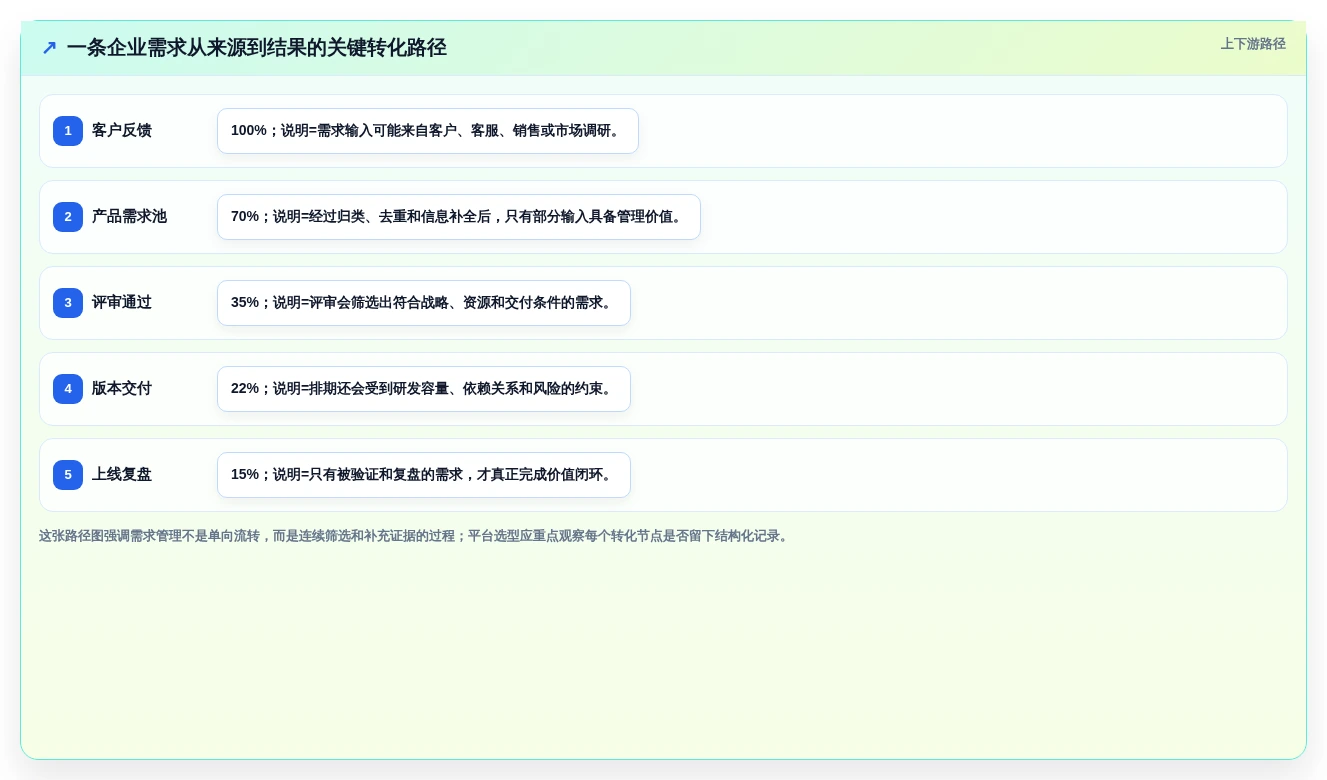The height and width of the screenshot is (780, 1327).
Task: Open the 15% description box
Action: (424, 475)
